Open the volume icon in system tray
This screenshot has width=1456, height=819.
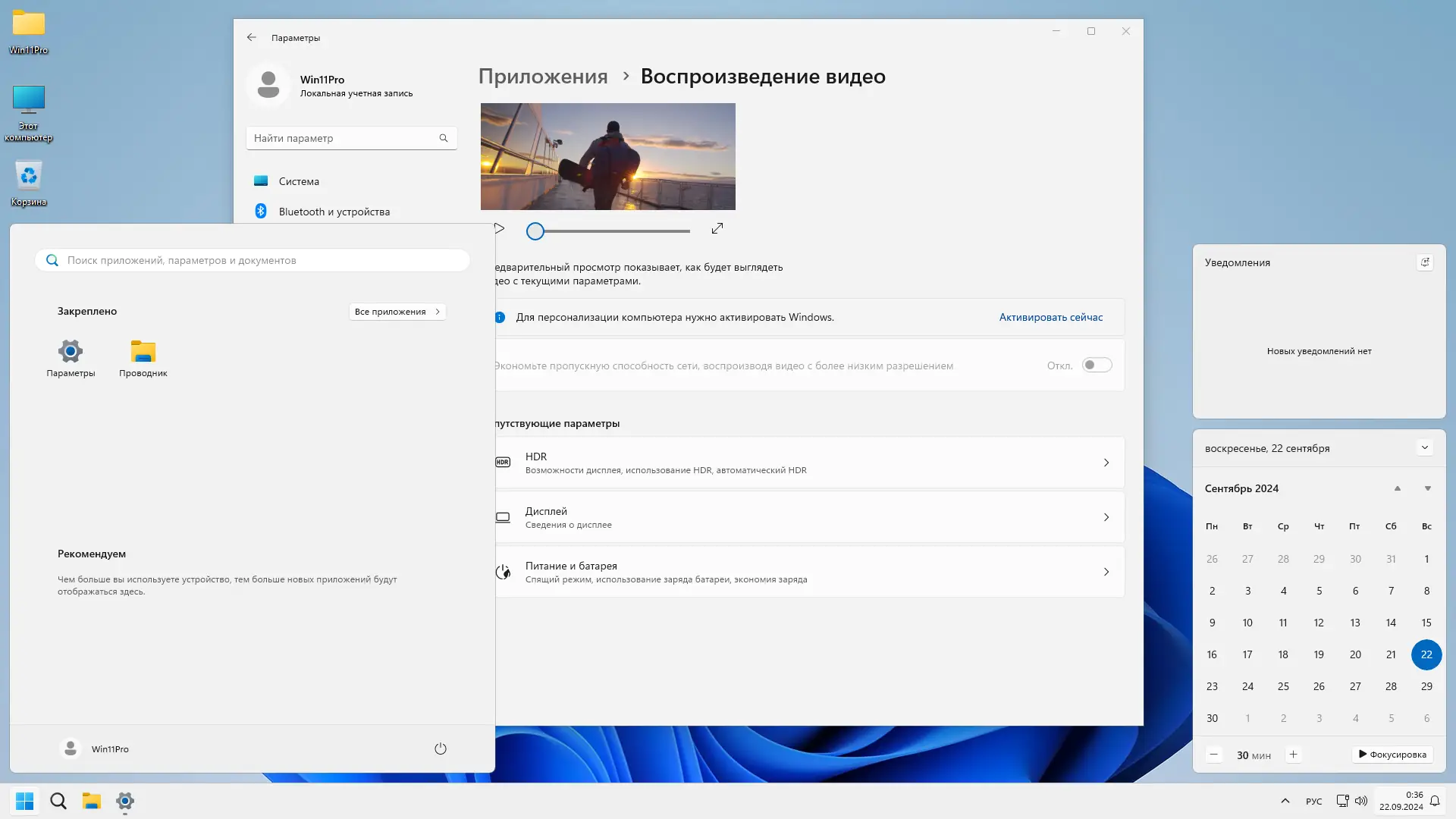coord(1361,801)
